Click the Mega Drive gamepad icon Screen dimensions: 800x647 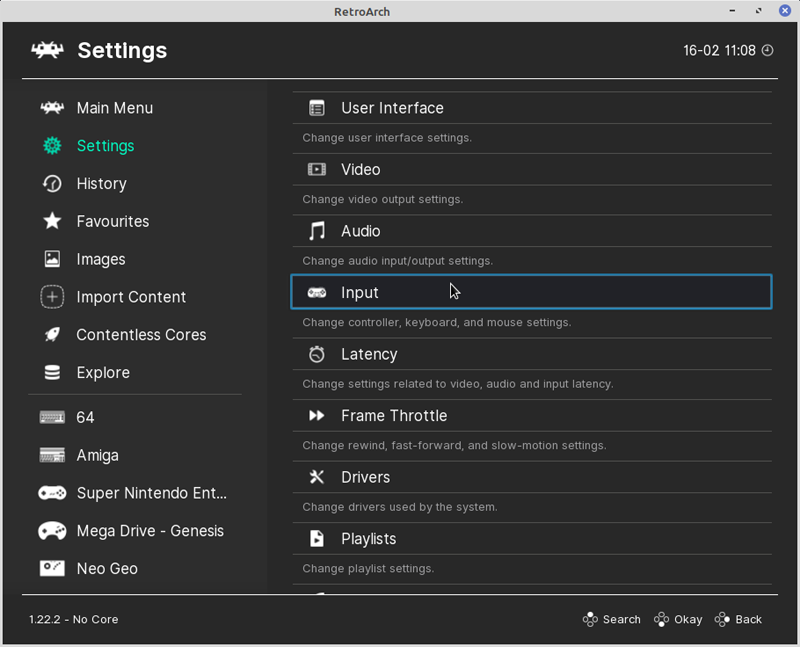(52, 531)
